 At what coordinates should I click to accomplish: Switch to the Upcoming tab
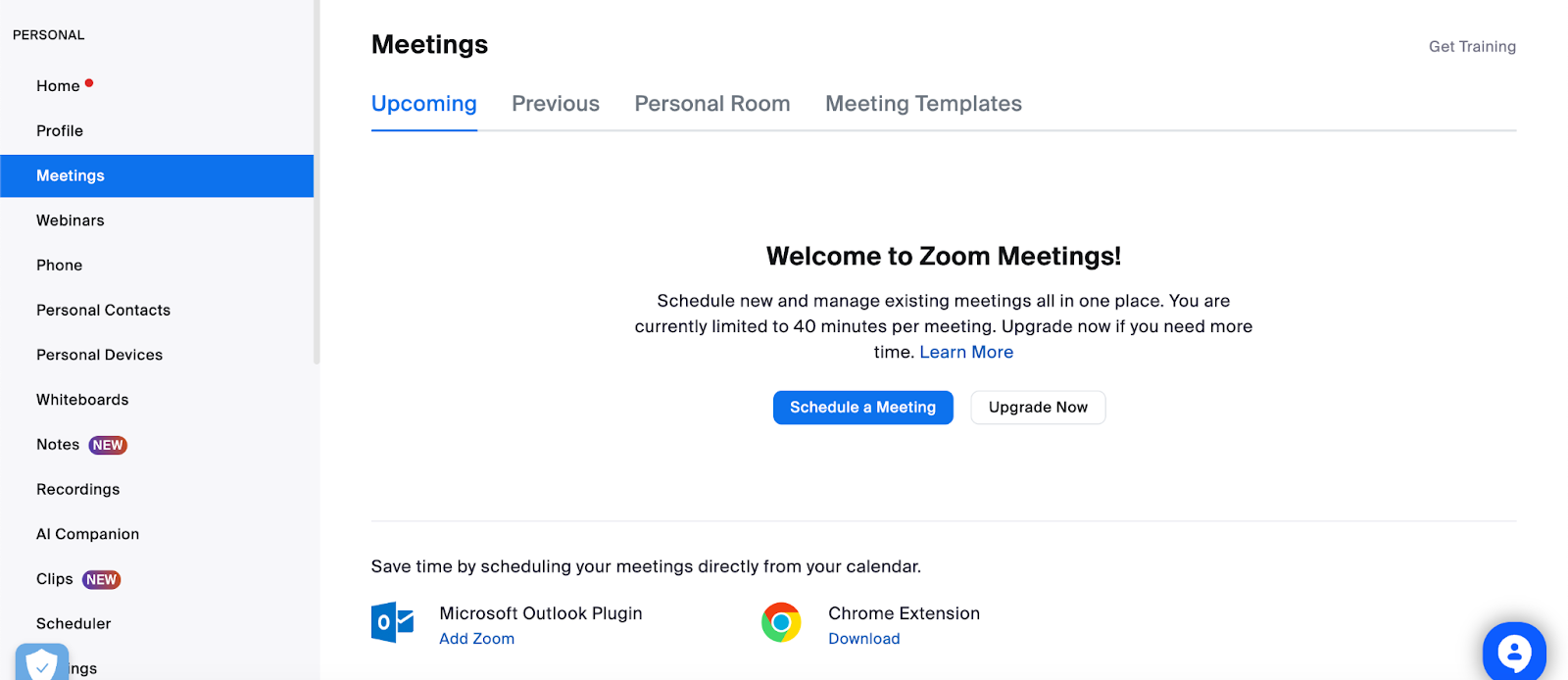coord(424,104)
